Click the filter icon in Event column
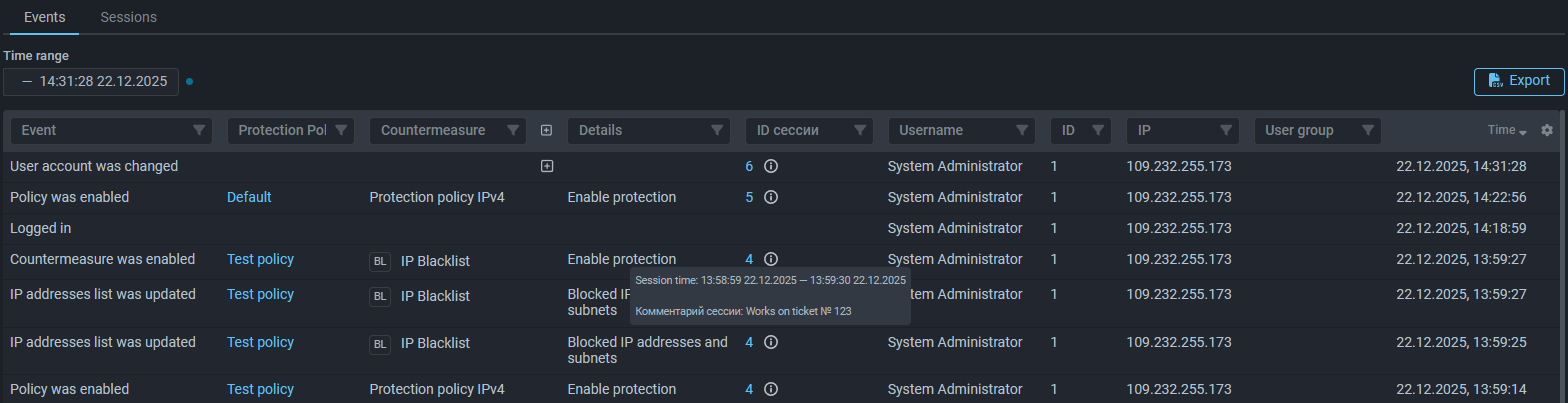This screenshot has width=1568, height=403. click(x=199, y=130)
